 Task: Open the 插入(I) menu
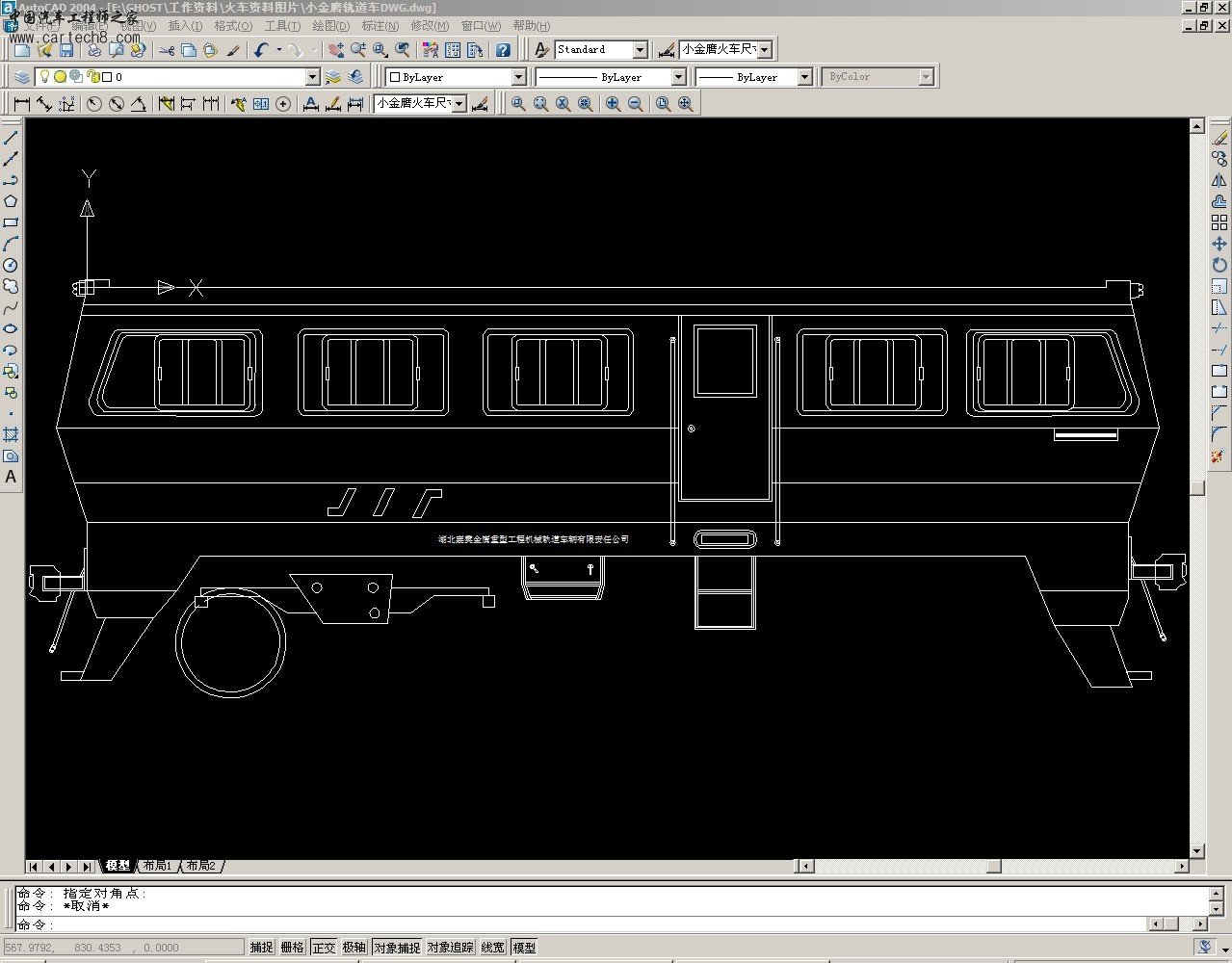[x=185, y=26]
